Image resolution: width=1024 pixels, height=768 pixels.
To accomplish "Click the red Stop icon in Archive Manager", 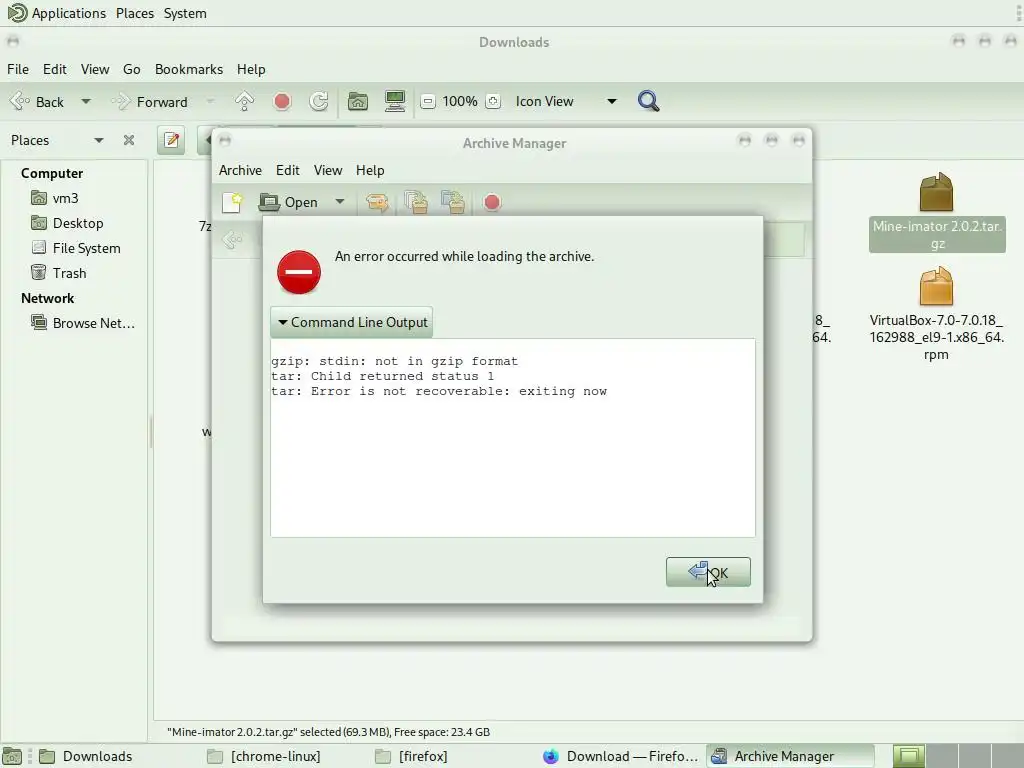I will coord(492,202).
